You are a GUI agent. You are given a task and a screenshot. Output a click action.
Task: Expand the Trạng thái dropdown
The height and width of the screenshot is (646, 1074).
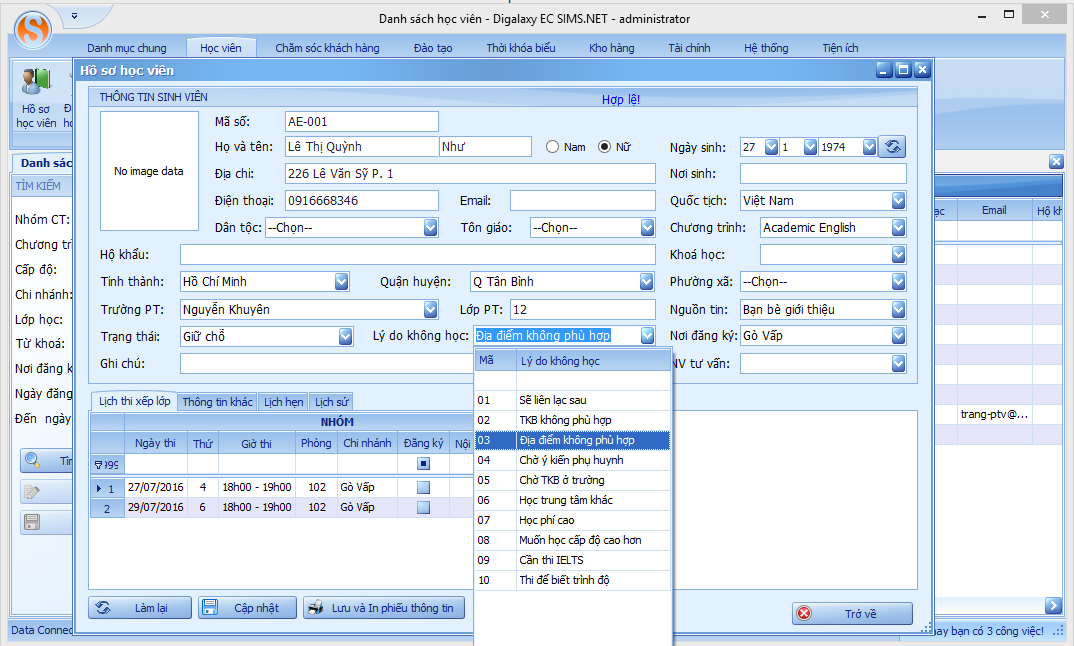click(345, 337)
